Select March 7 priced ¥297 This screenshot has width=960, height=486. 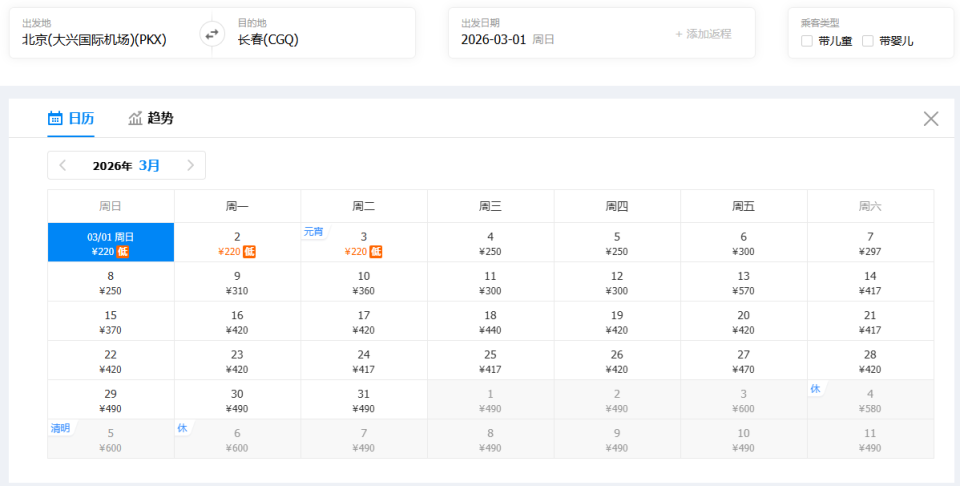pyautogui.click(x=870, y=243)
